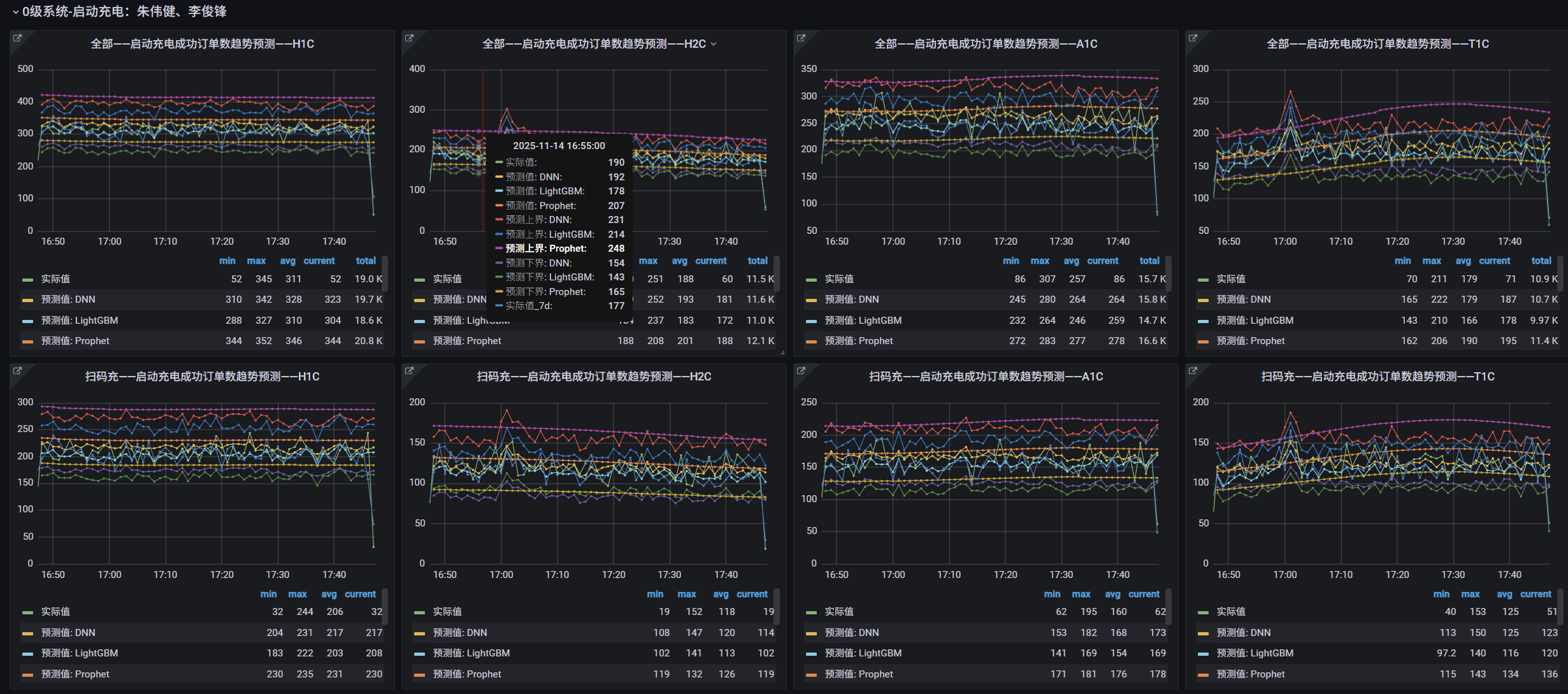The image size is (1568, 694).
Task: Toggle 实际值 series in 扫码充 A1C legend
Action: pyautogui.click(x=839, y=612)
